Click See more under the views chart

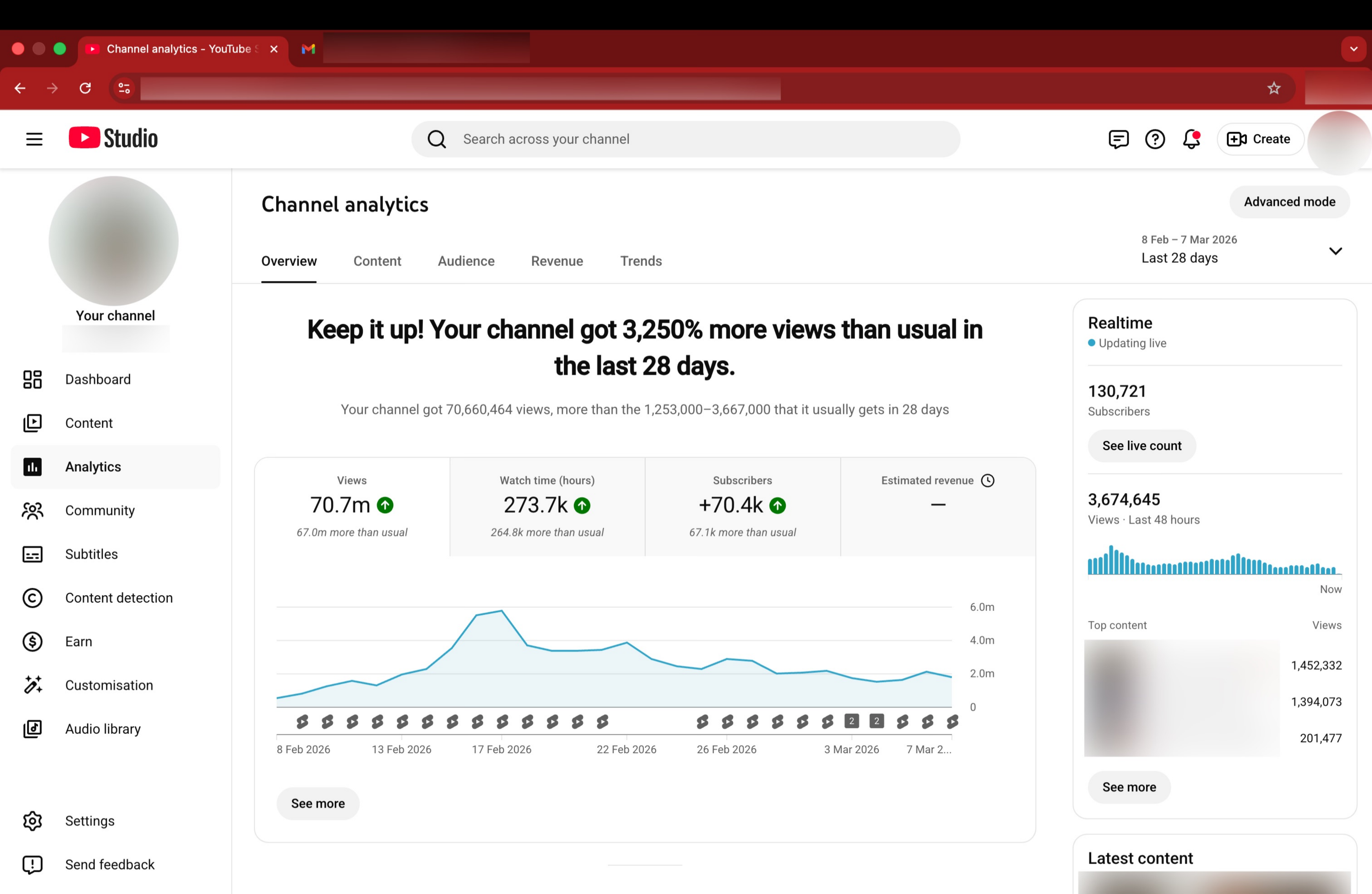point(318,803)
